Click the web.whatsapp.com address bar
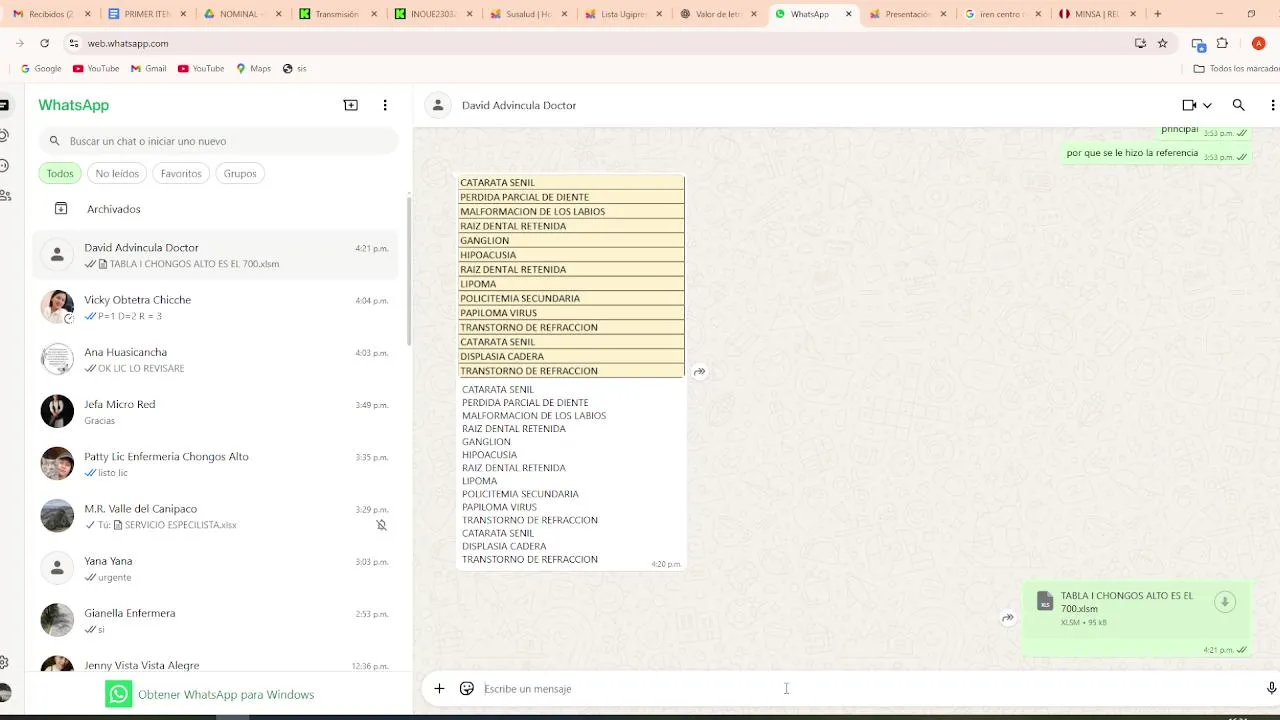Viewport: 1280px width, 720px height. tap(600, 43)
